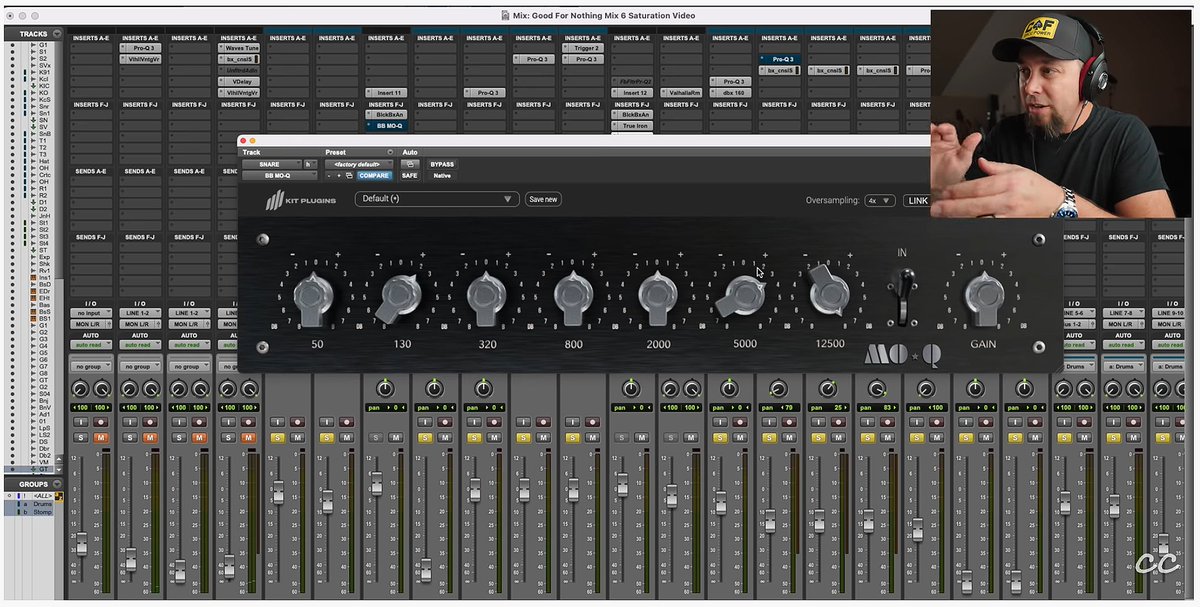Open the dbx 160 insert

[731, 92]
